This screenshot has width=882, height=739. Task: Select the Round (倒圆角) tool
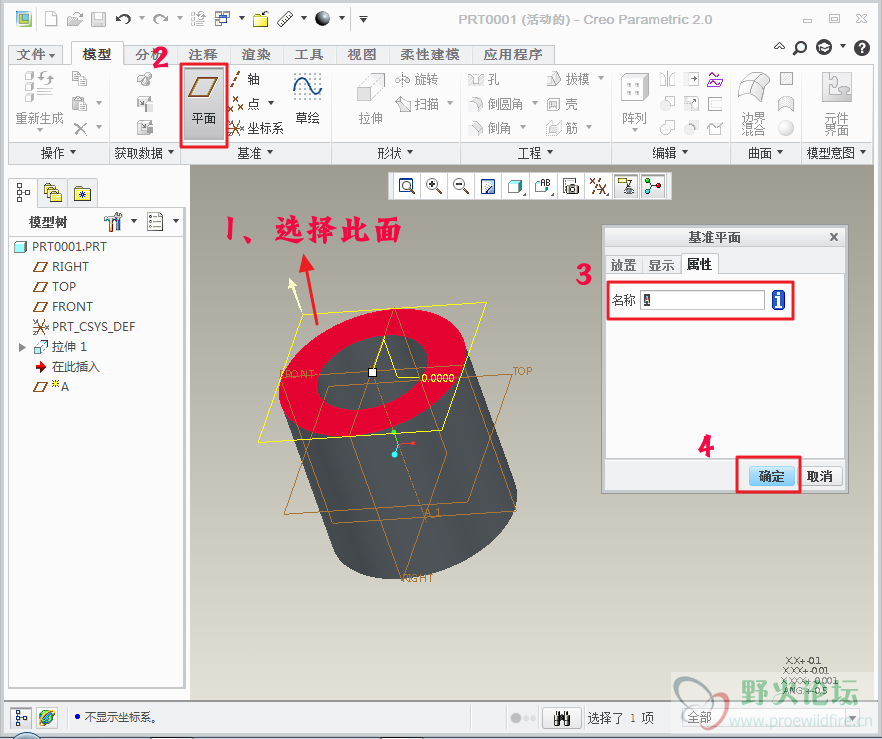(x=496, y=104)
